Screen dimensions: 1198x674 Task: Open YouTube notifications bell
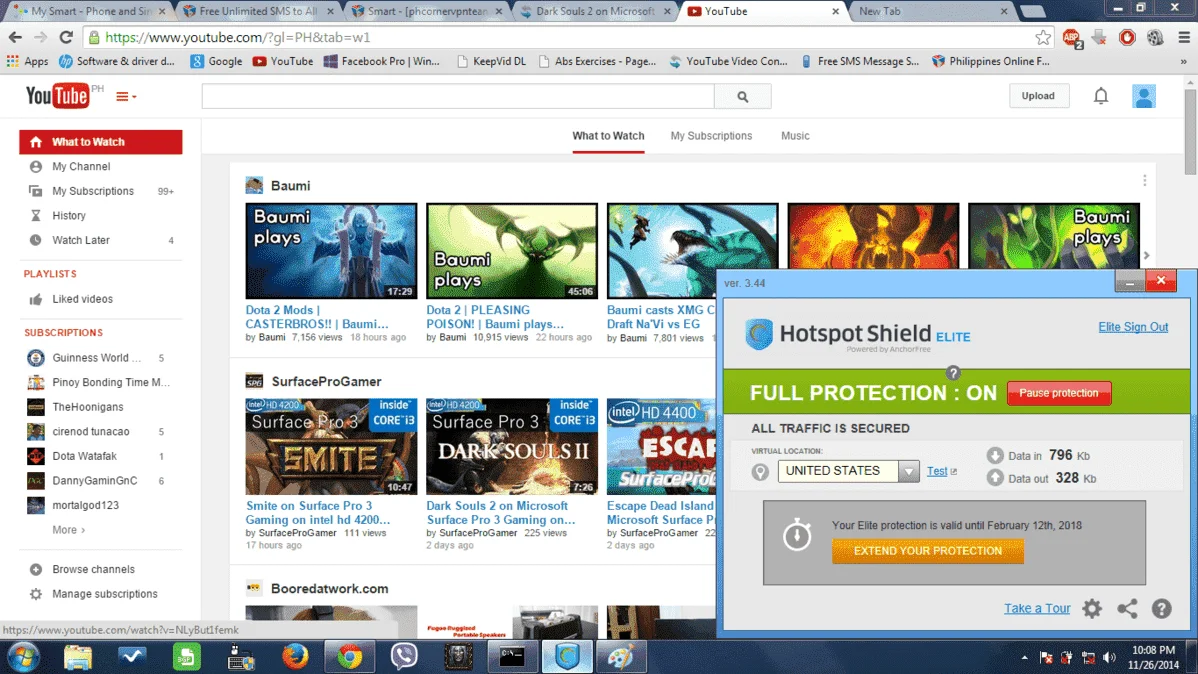(1100, 96)
